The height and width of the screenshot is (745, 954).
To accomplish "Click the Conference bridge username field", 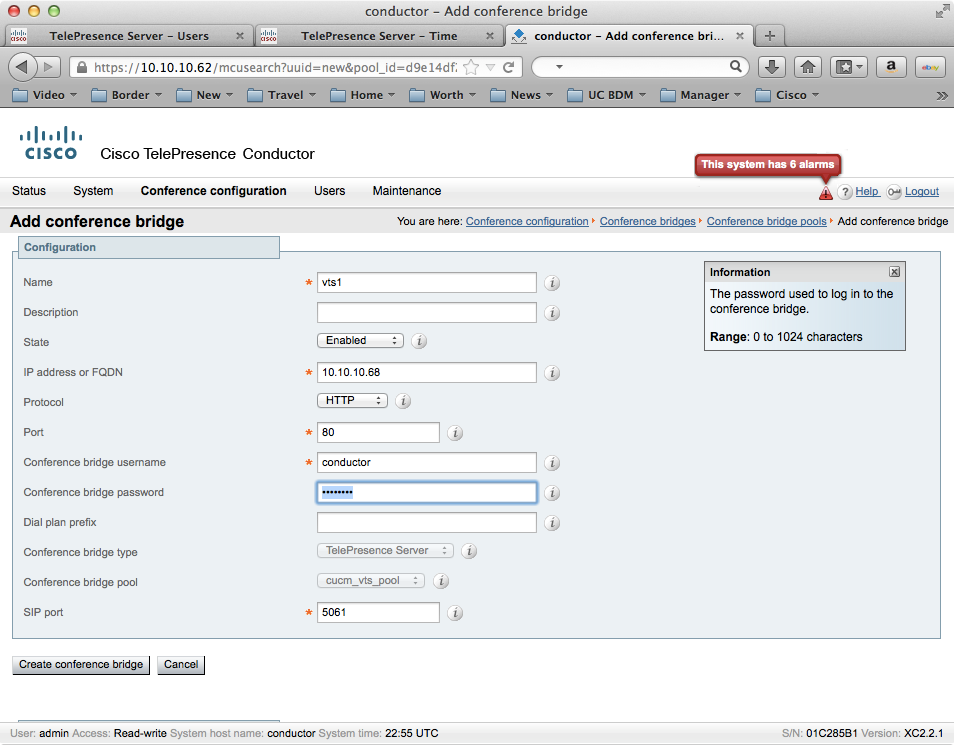I will point(427,463).
